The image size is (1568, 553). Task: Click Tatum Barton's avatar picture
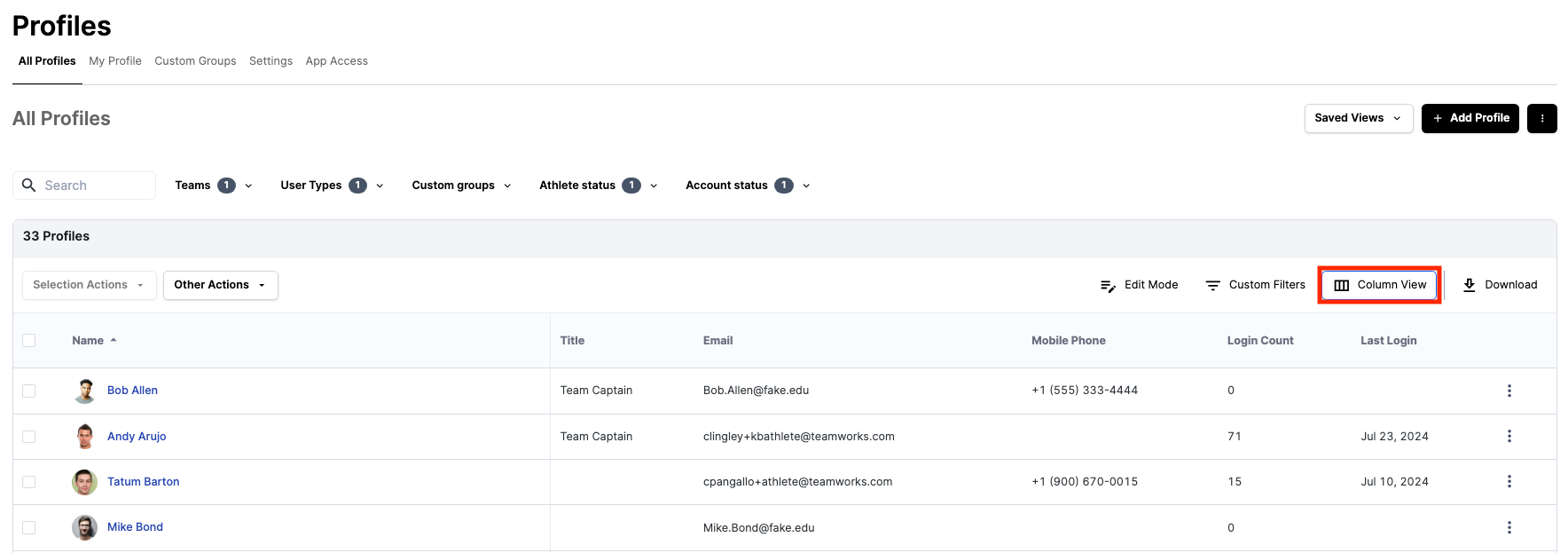pyautogui.click(x=84, y=482)
